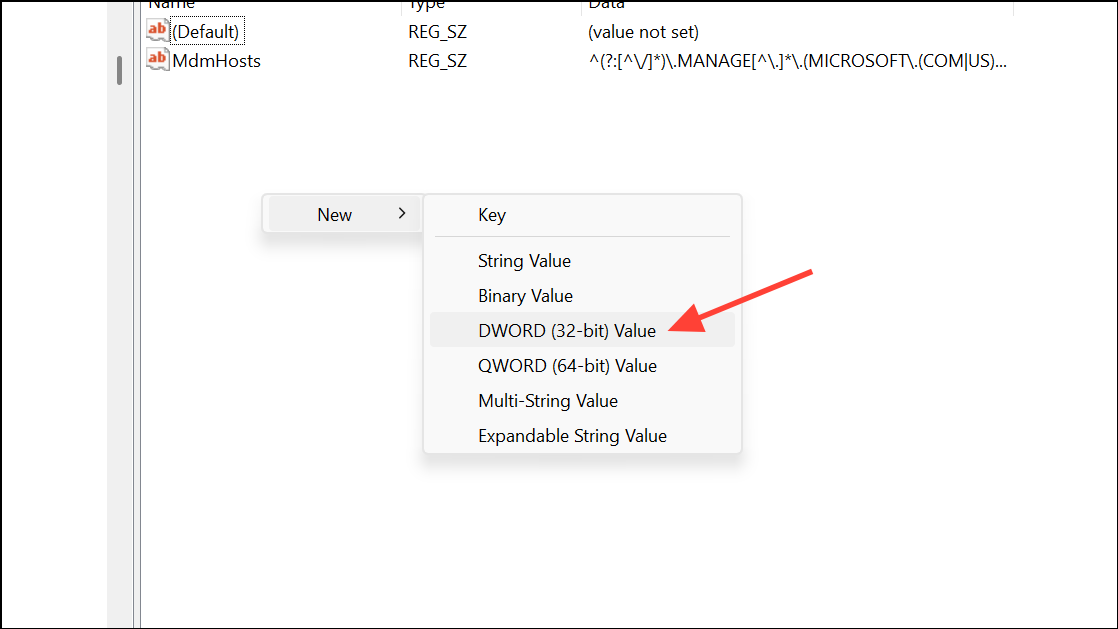Select the (Default) registry value
The image size is (1118, 629).
coord(207,30)
